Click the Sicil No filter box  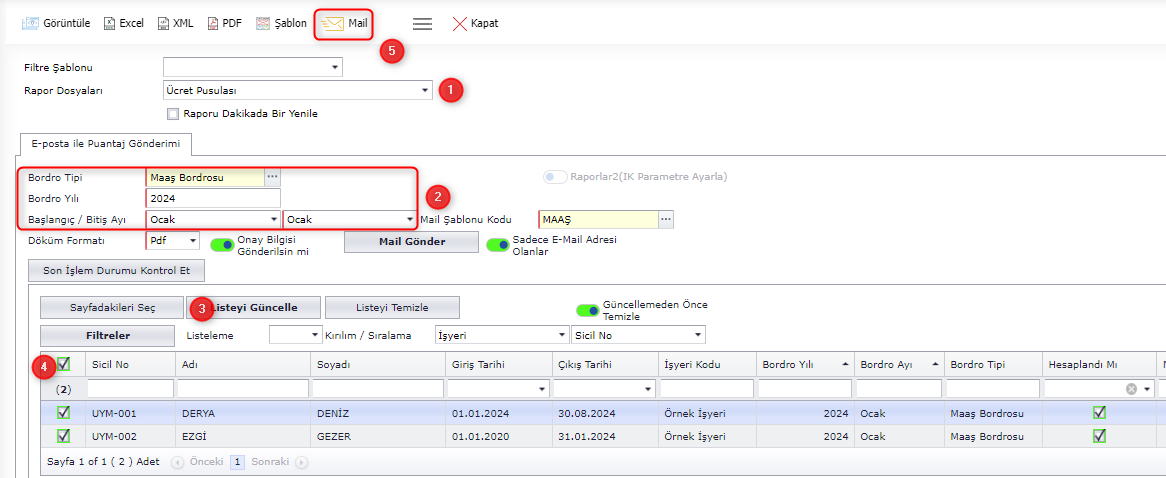coord(130,389)
